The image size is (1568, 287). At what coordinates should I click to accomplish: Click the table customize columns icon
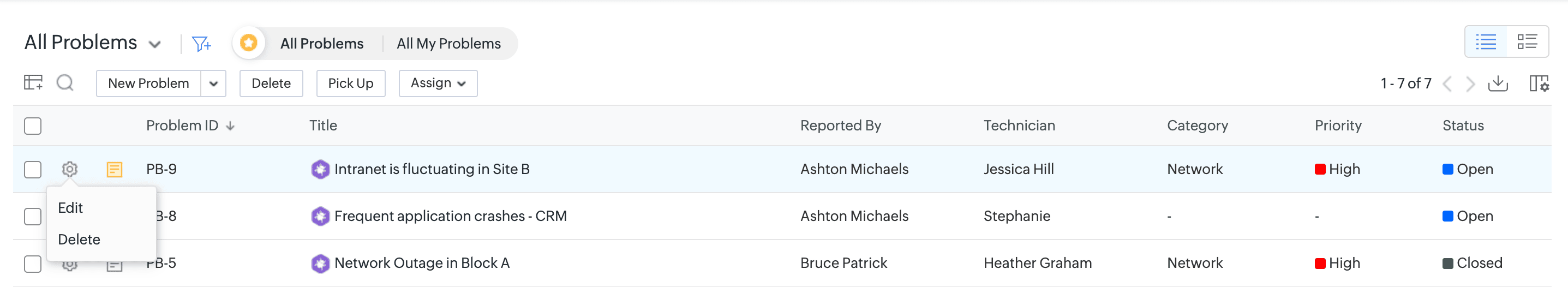(33, 83)
